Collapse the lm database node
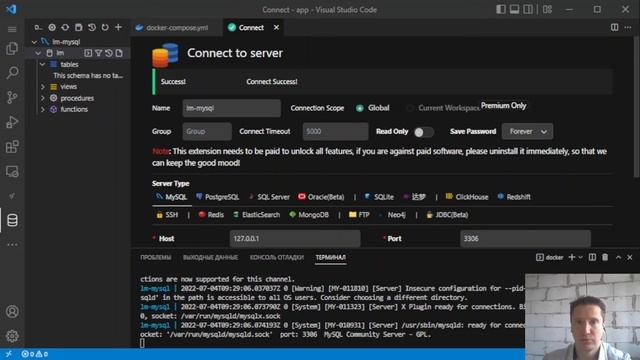The width and height of the screenshot is (640, 360). point(38,53)
